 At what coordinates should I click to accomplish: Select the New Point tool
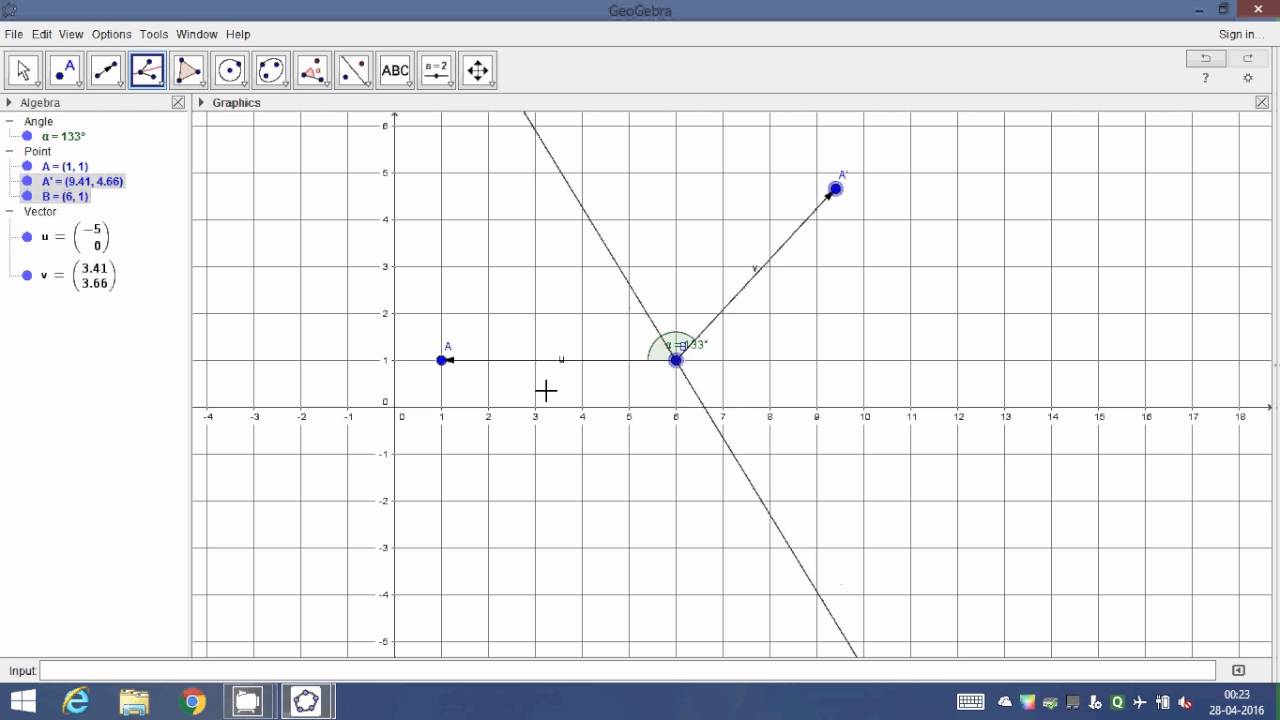point(65,70)
